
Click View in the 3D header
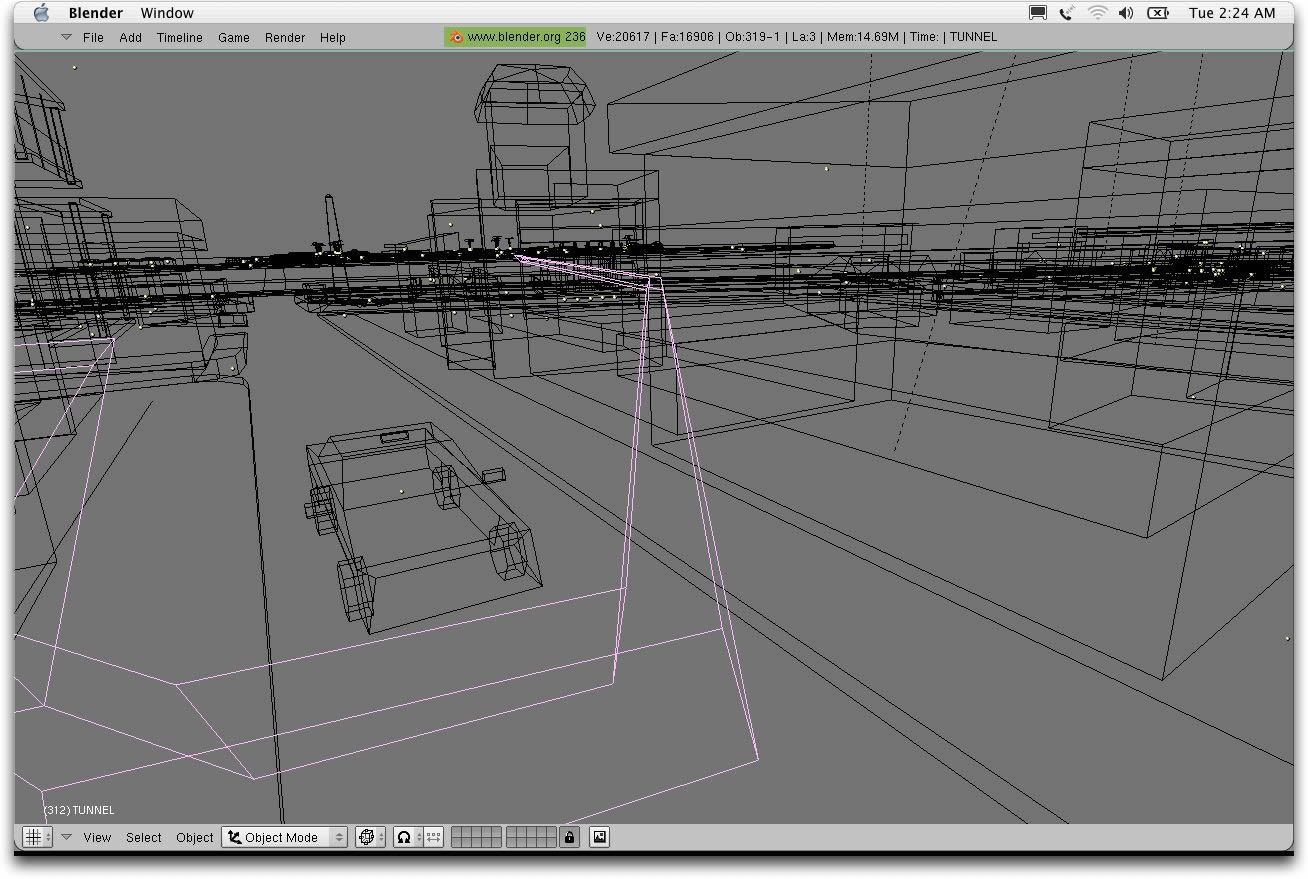click(97, 837)
